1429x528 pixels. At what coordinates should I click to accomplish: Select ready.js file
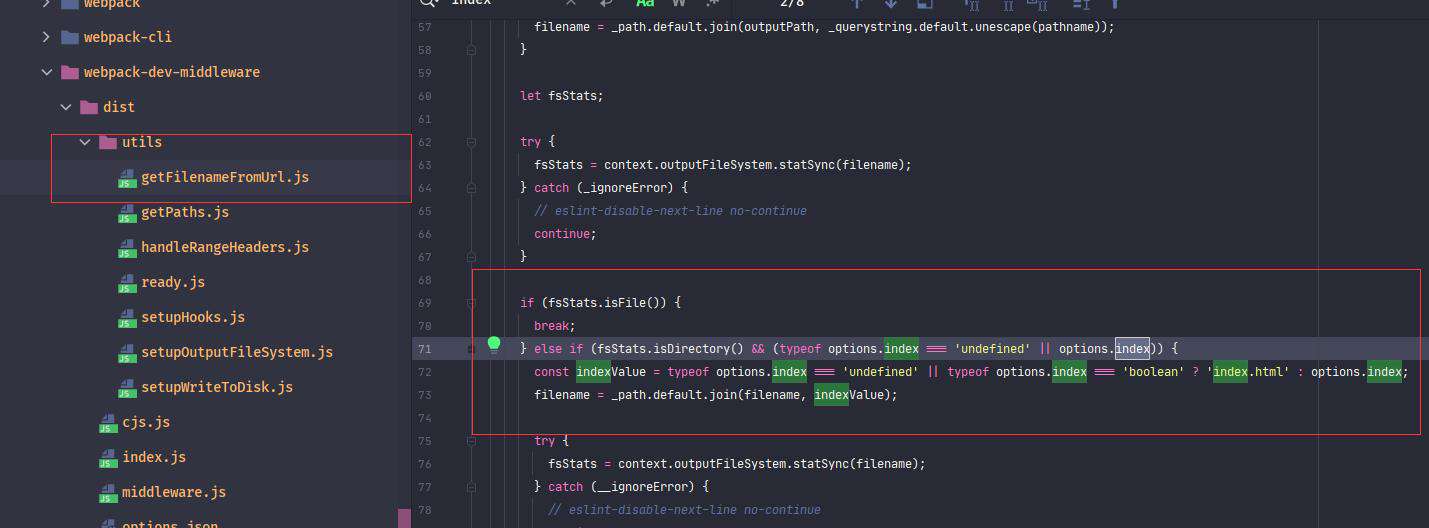click(173, 282)
